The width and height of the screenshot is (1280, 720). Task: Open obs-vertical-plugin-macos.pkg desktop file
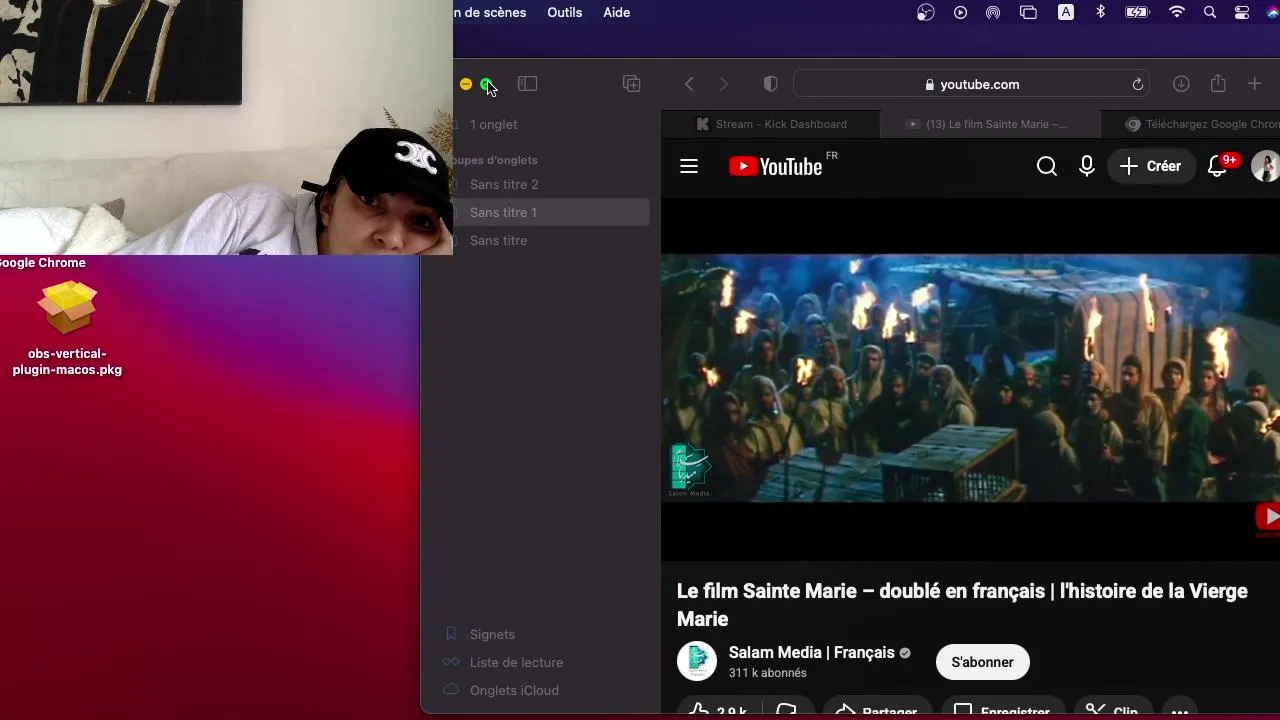(x=67, y=329)
